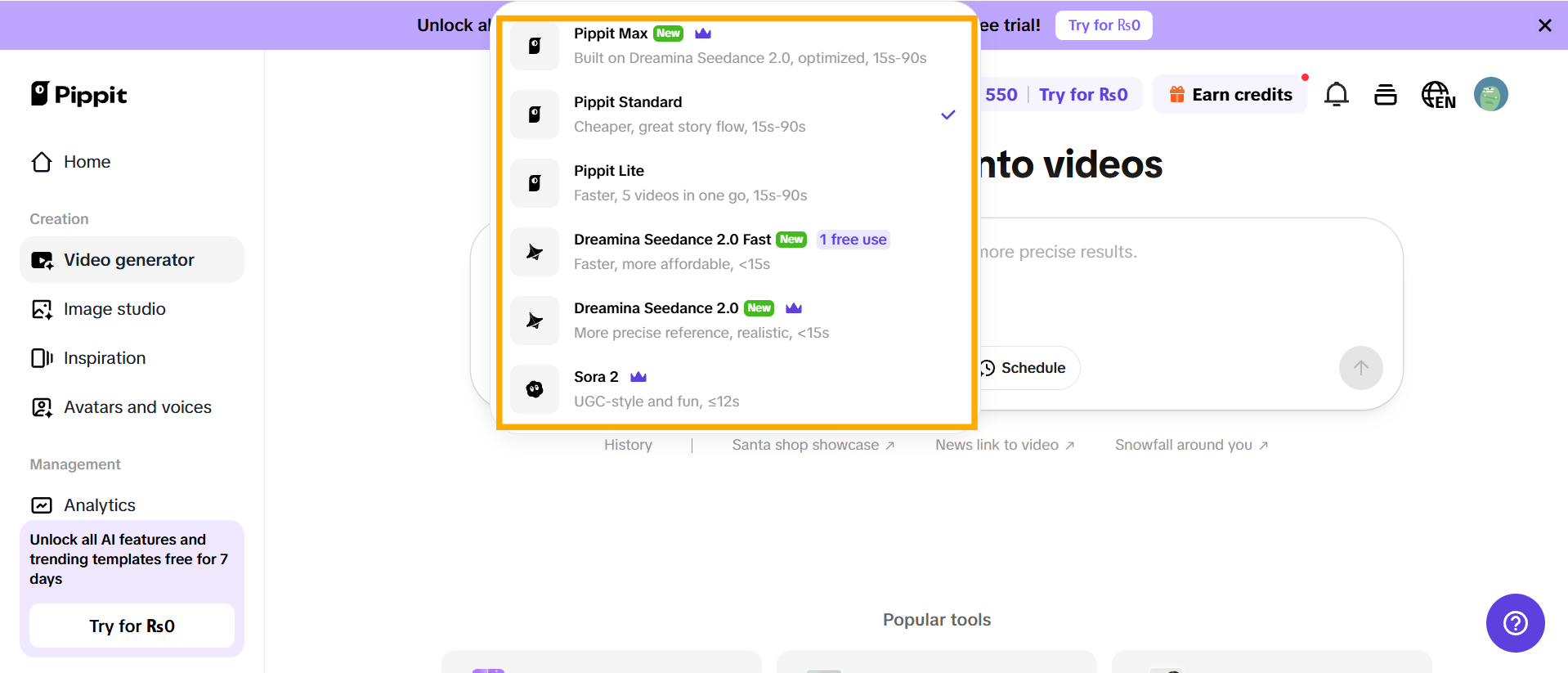Click the Pippit Max model icon
Screen dimensions: 1568x673
535,46
